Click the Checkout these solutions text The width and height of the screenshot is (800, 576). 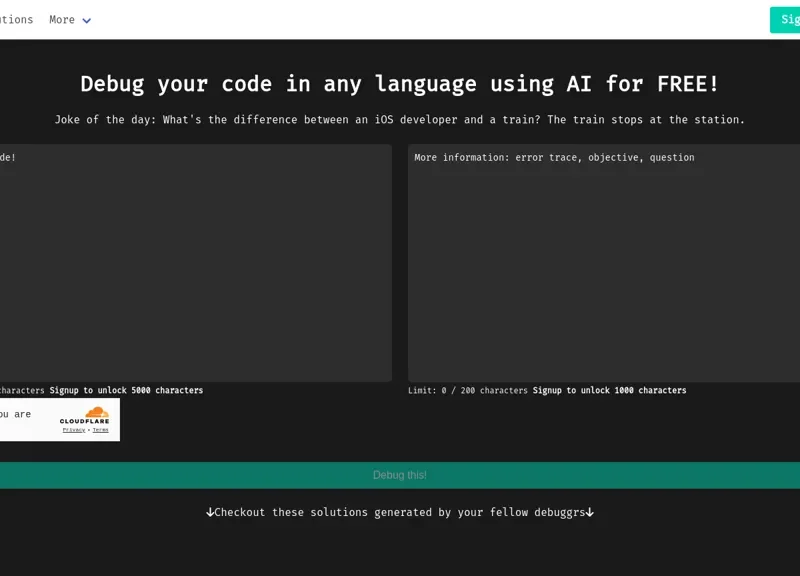(399, 512)
